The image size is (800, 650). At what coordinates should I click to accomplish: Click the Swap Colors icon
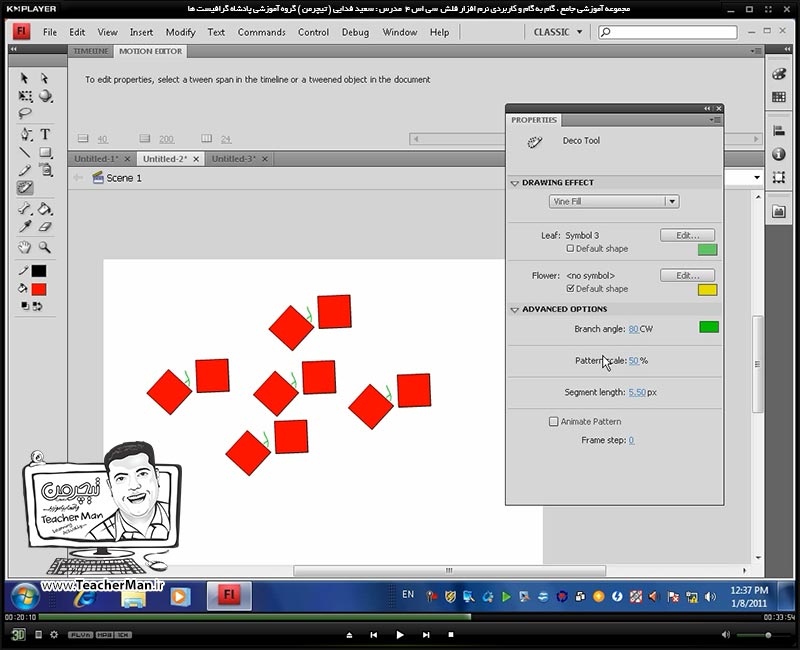[37, 306]
